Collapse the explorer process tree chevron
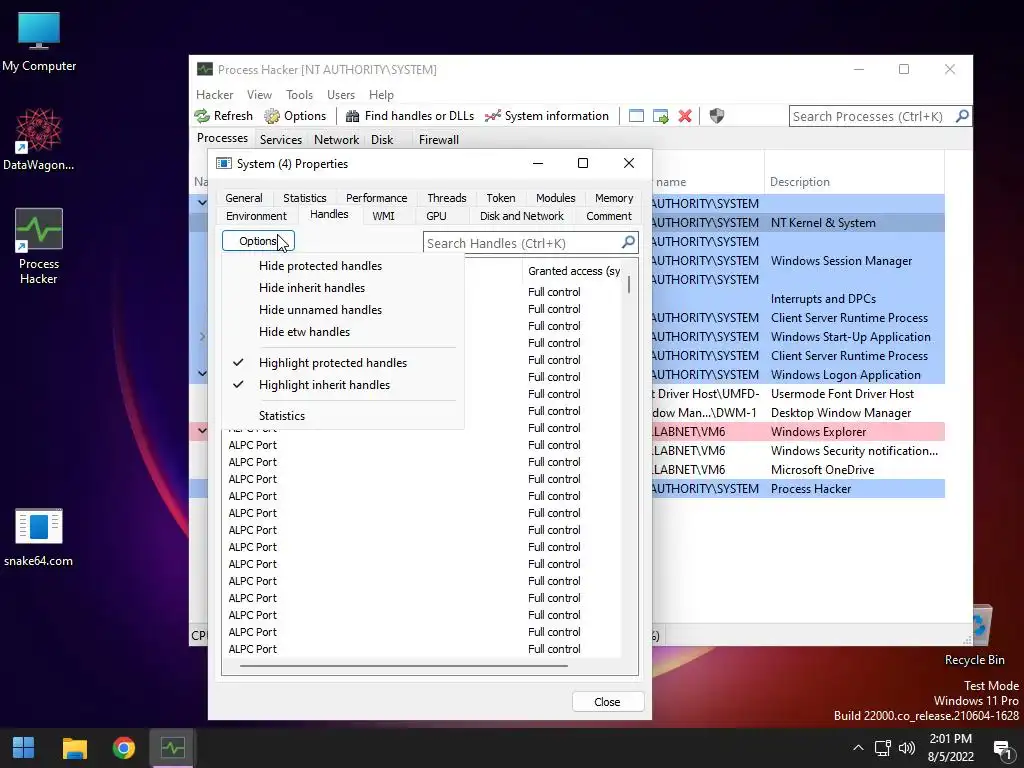 click(x=202, y=431)
